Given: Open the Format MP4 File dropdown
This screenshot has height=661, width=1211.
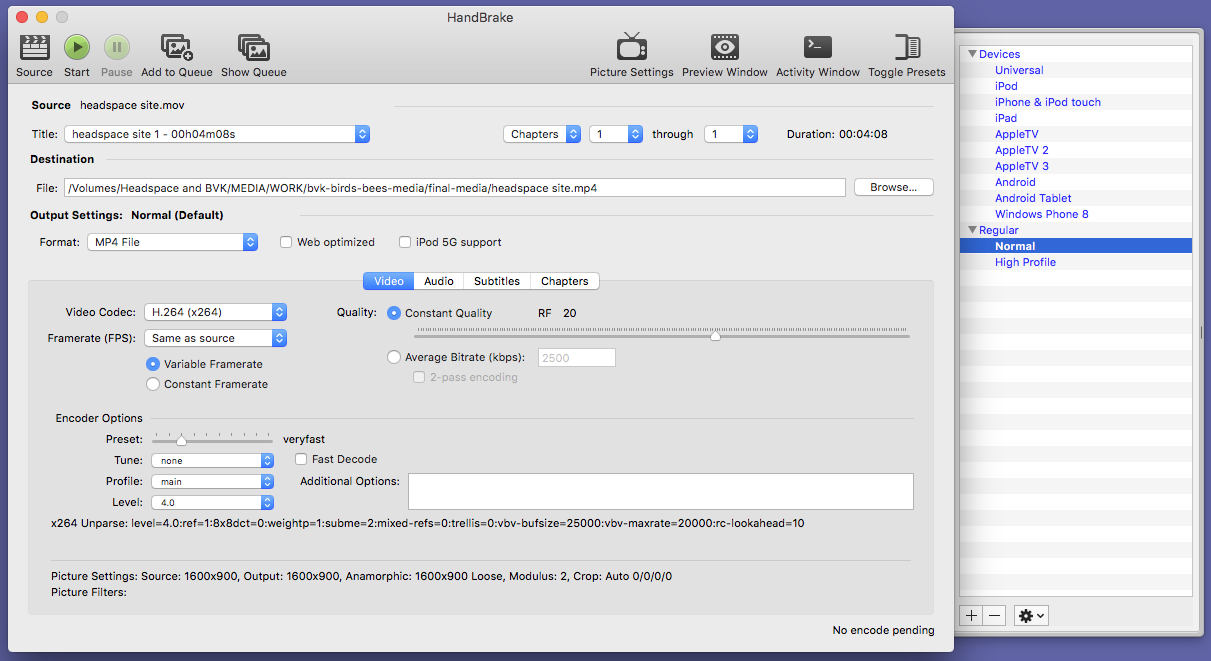Looking at the screenshot, I should click(172, 242).
